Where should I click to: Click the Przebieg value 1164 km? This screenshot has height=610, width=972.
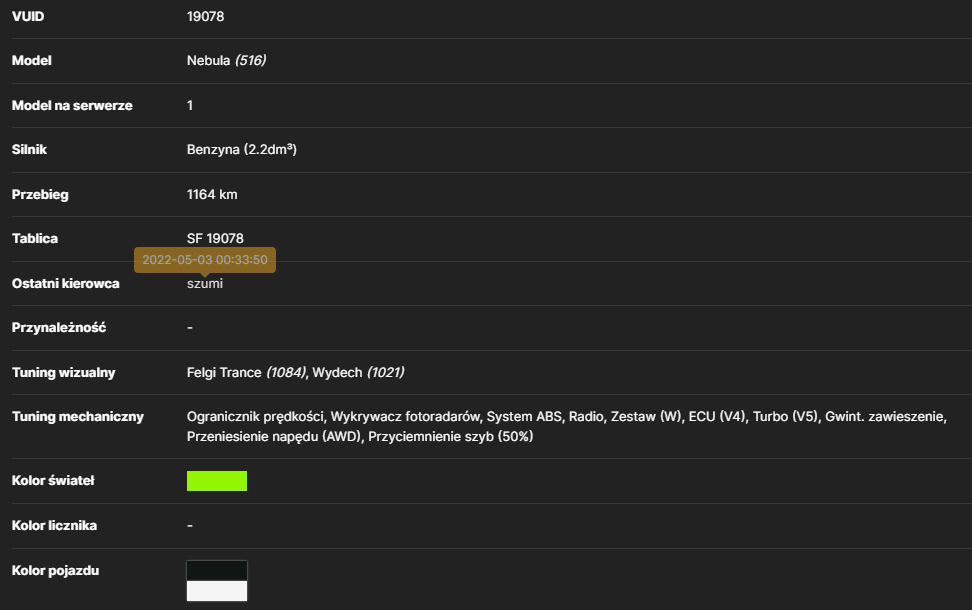coord(212,194)
